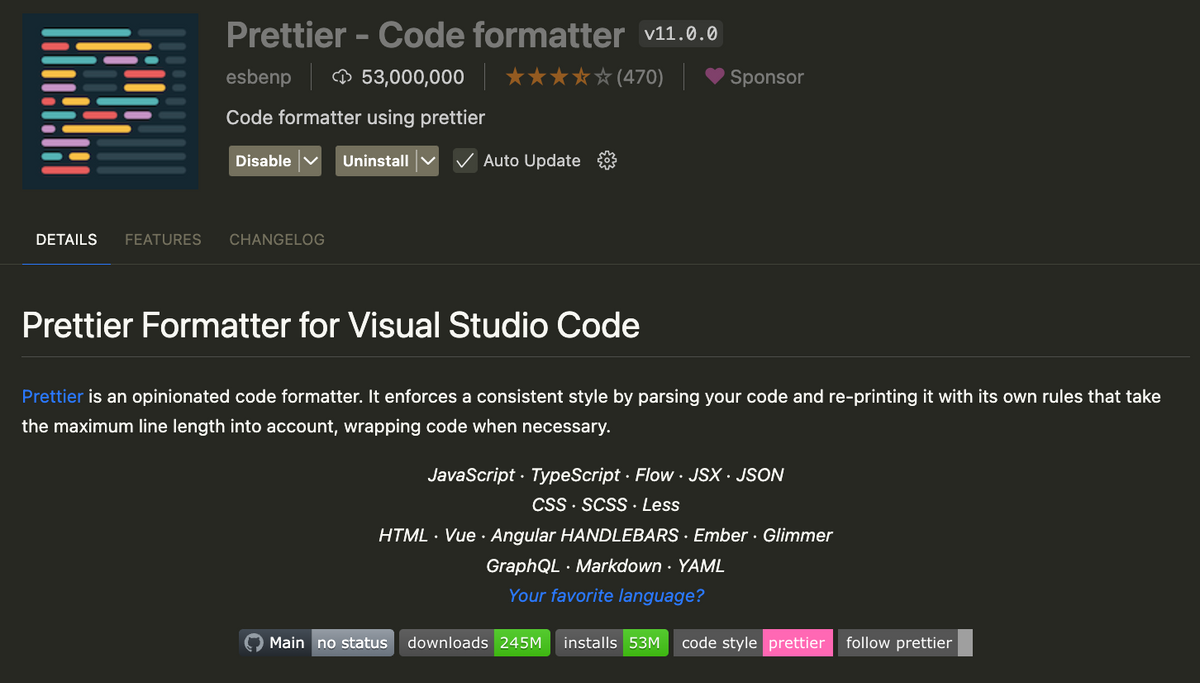The width and height of the screenshot is (1200, 683).
Task: Open the 'Your favorite language?' link
Action: [606, 596]
